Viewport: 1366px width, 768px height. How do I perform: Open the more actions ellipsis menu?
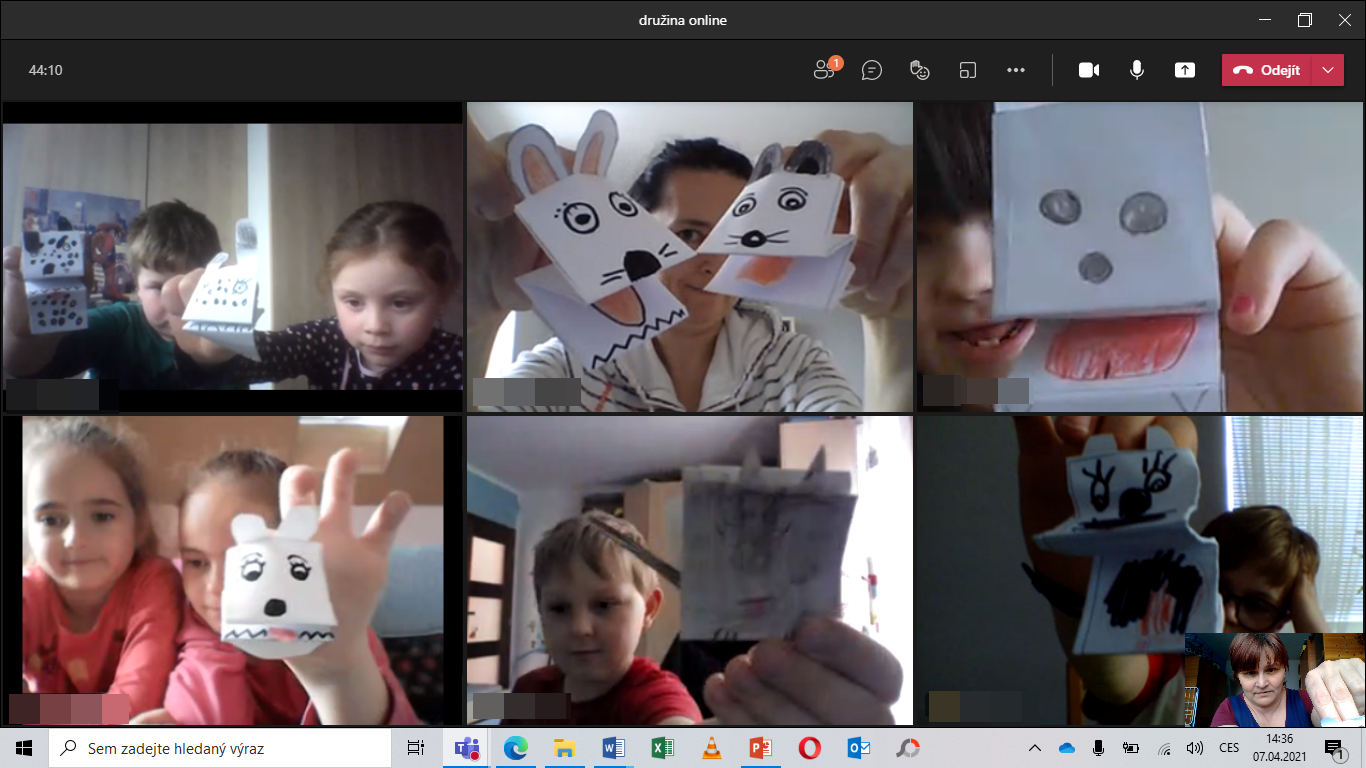tap(1016, 70)
